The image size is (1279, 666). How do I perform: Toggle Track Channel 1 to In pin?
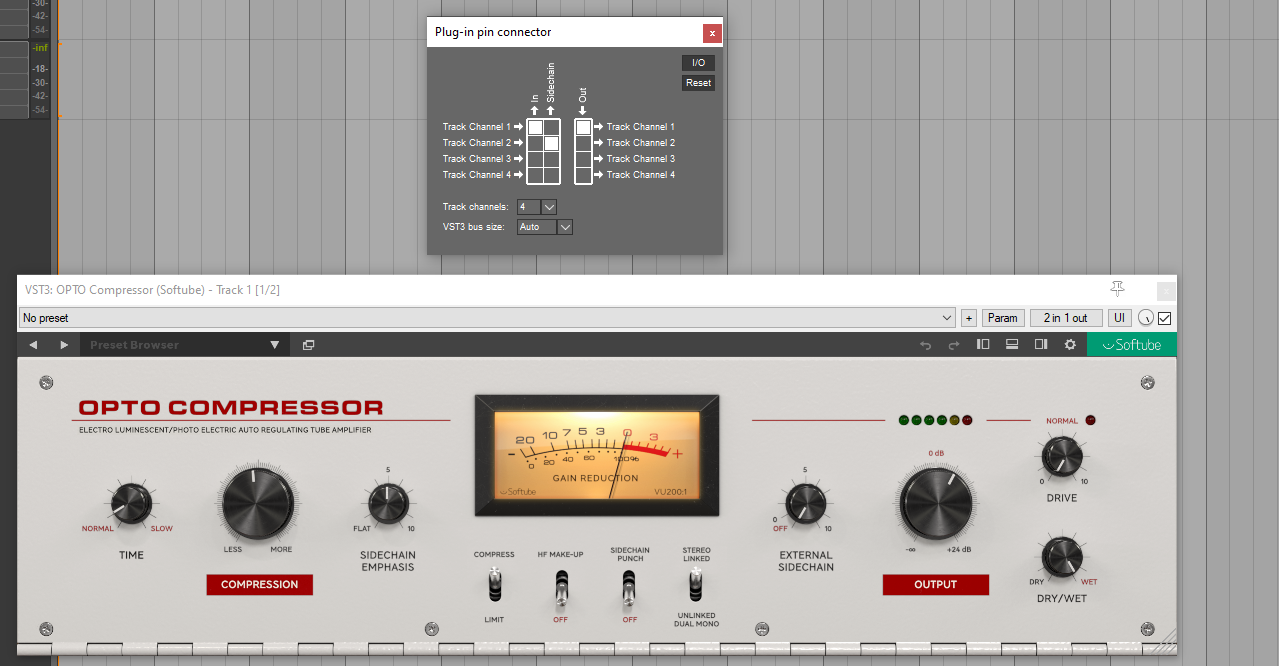[x=535, y=127]
